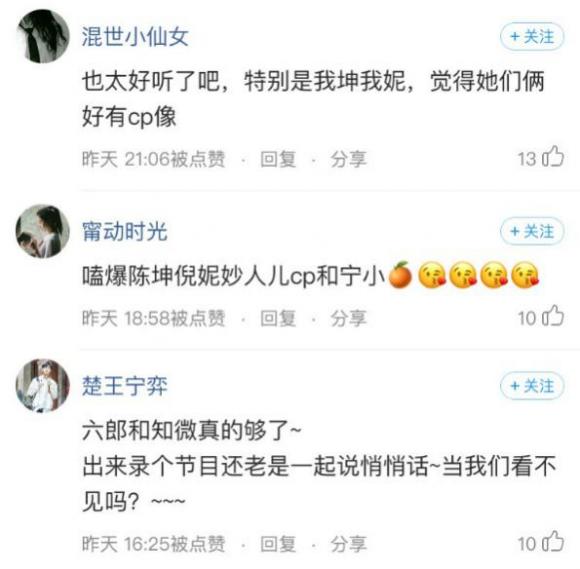Open 甯动时光's profile avatar
The width and height of the screenshot is (580, 569).
point(43,231)
